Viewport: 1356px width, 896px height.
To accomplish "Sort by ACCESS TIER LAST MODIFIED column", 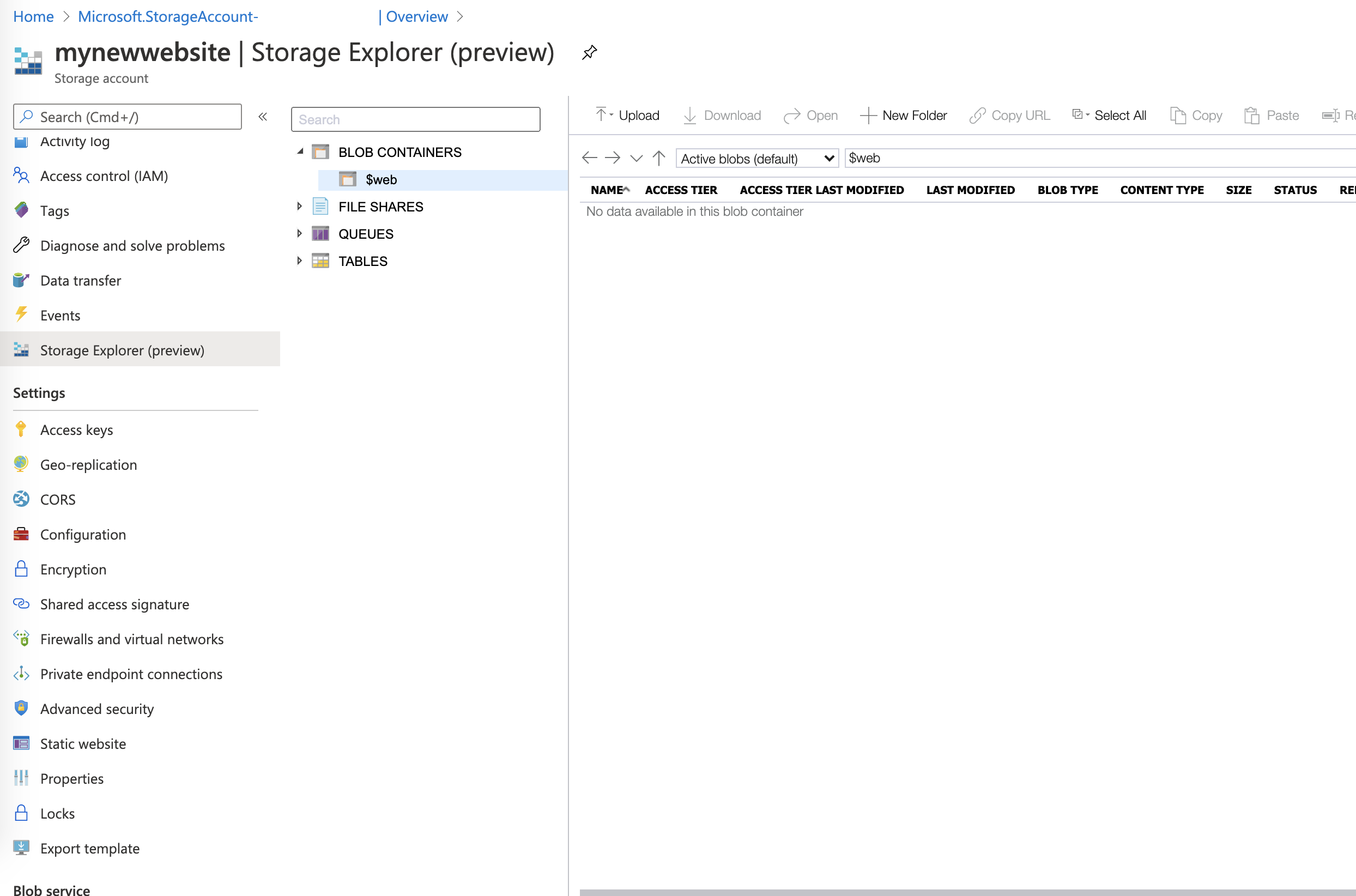I will tap(821, 190).
